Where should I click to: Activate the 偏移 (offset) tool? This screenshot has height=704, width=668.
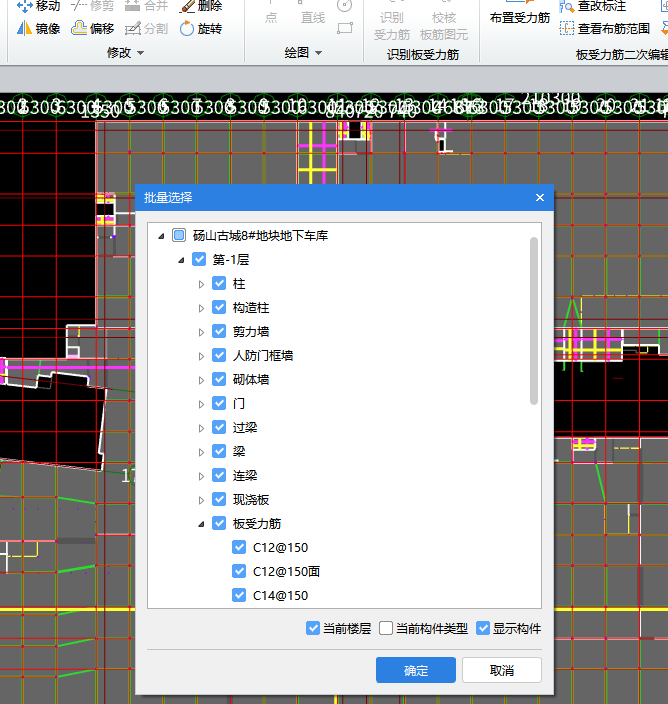click(x=92, y=29)
